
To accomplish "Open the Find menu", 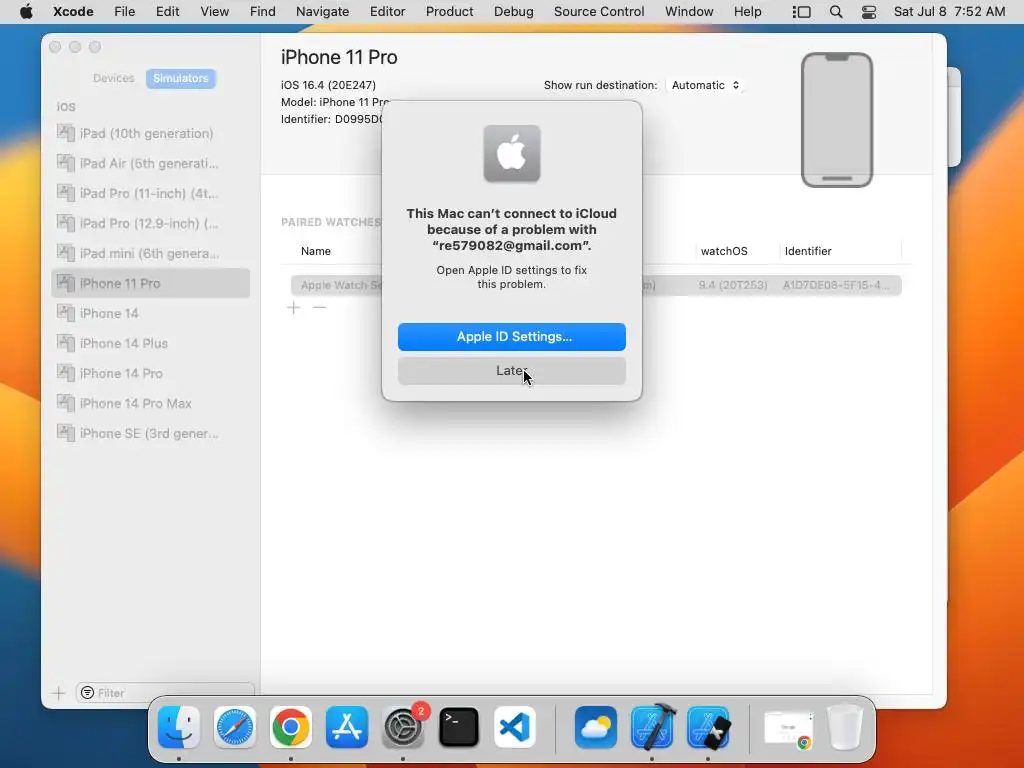I will pyautogui.click(x=263, y=12).
